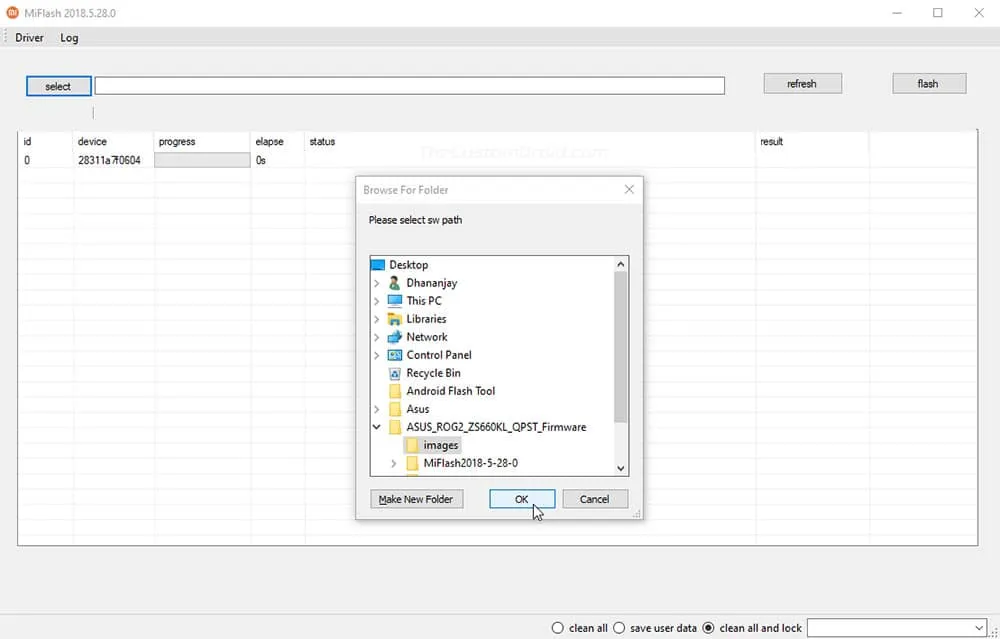Screen dimensions: 1000x639
Task: Click the Dhananjay user profile icon
Action: pos(394,283)
